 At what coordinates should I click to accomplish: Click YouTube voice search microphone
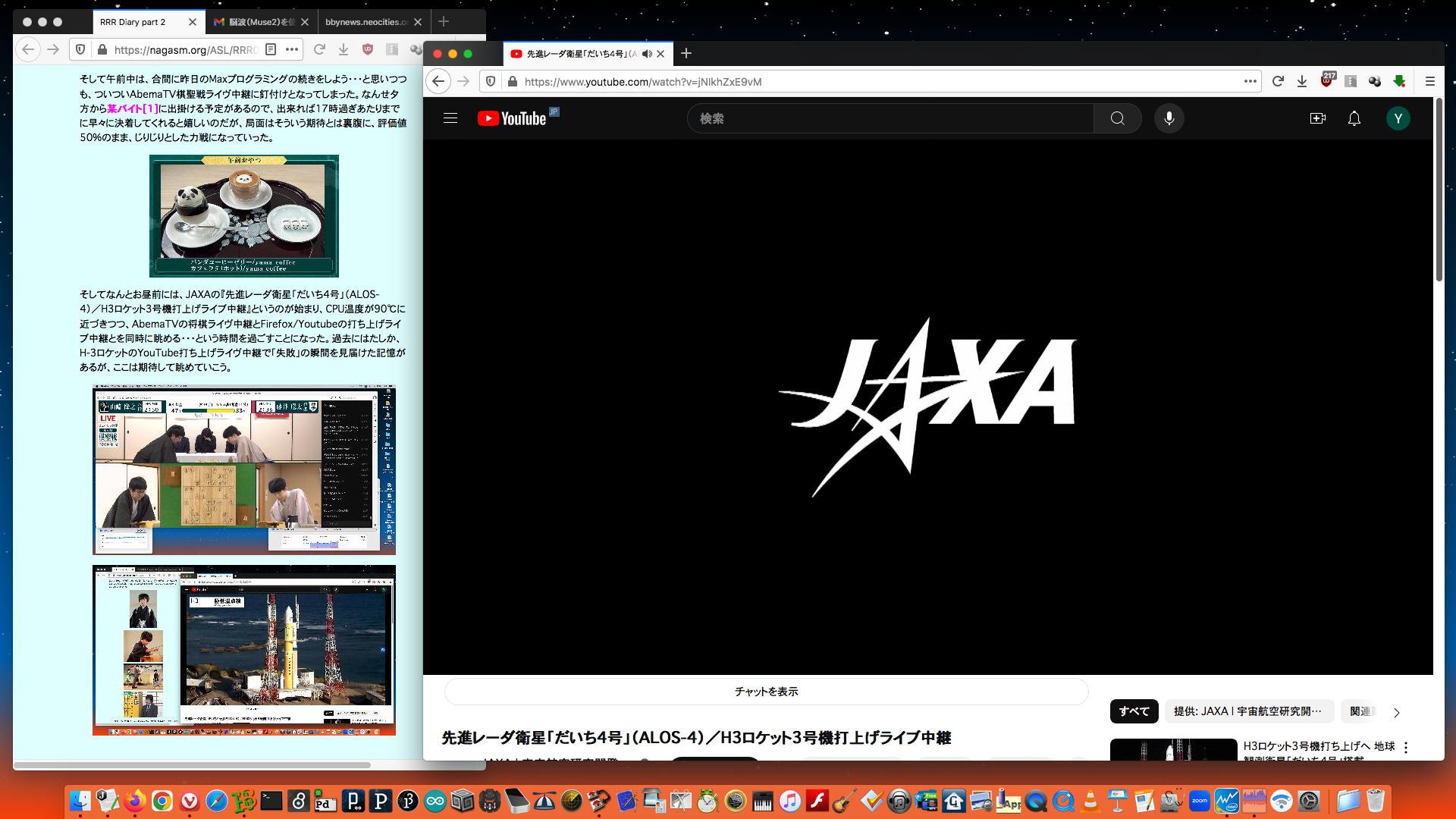(x=1169, y=118)
